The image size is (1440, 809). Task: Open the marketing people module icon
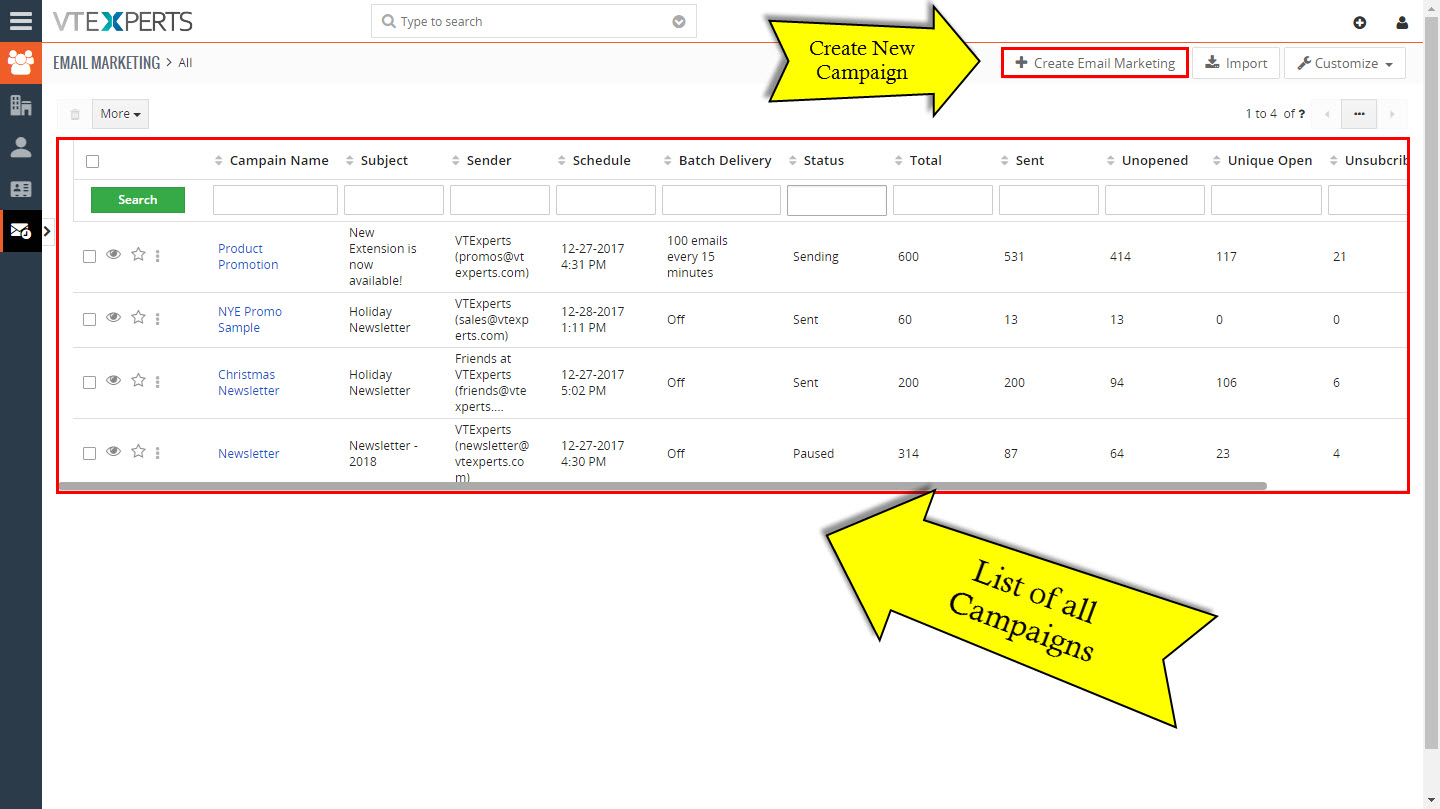click(20, 63)
